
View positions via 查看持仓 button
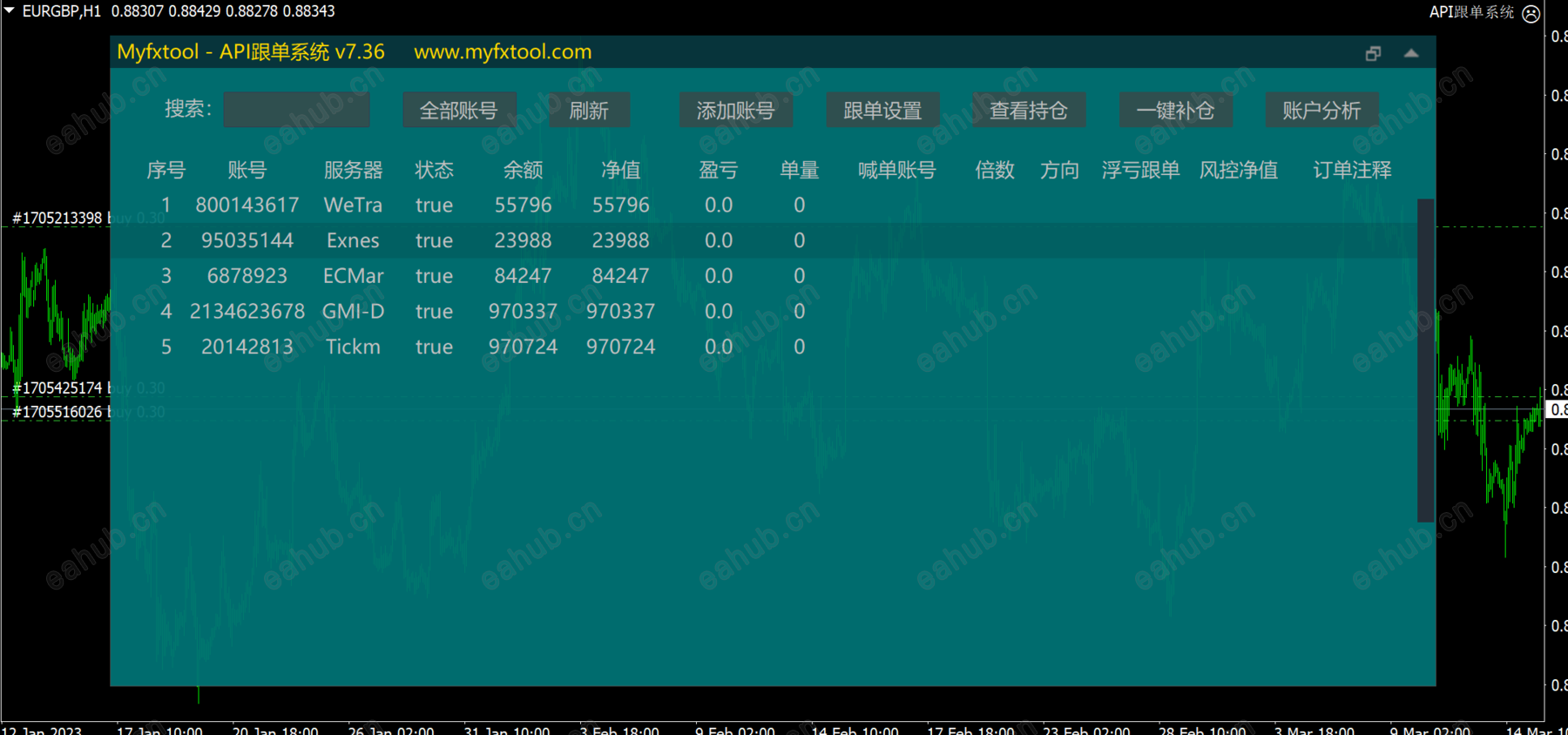pyautogui.click(x=1029, y=110)
